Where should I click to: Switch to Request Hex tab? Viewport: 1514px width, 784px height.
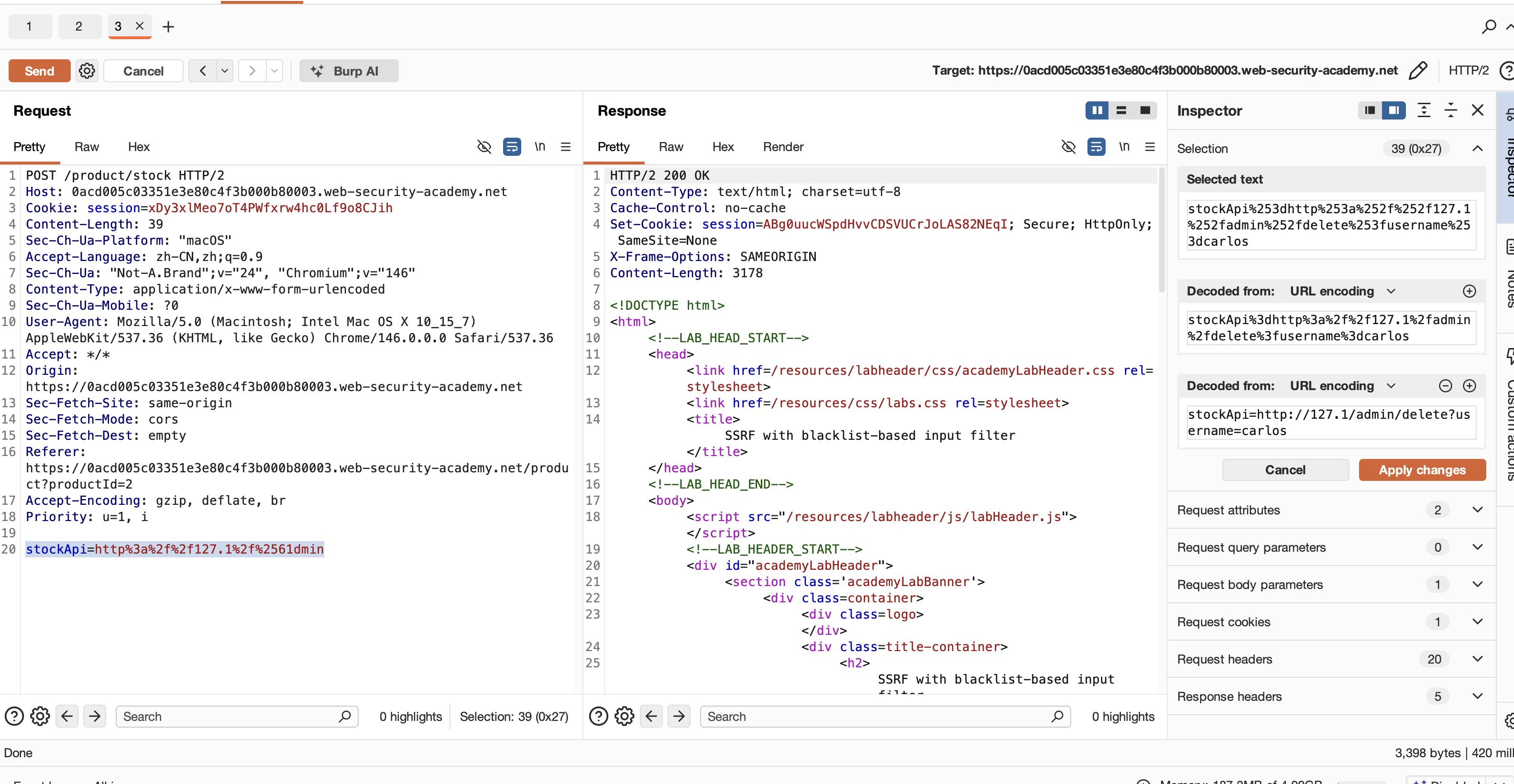(139, 147)
